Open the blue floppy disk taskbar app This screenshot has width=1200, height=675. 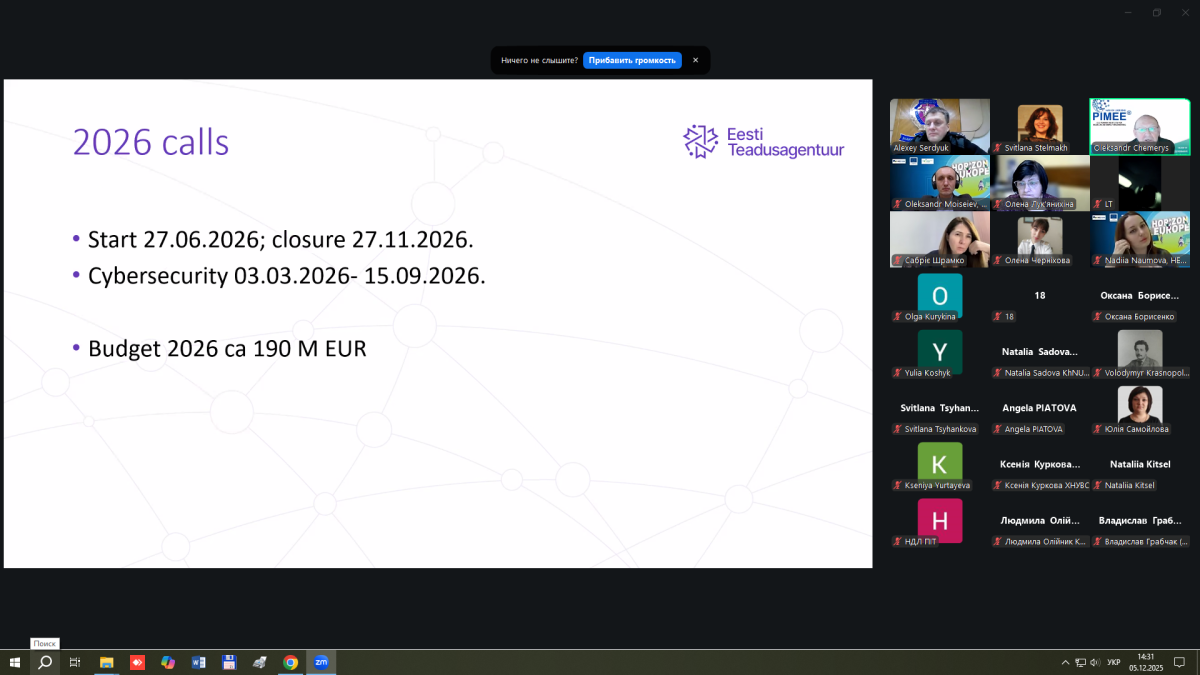point(229,662)
